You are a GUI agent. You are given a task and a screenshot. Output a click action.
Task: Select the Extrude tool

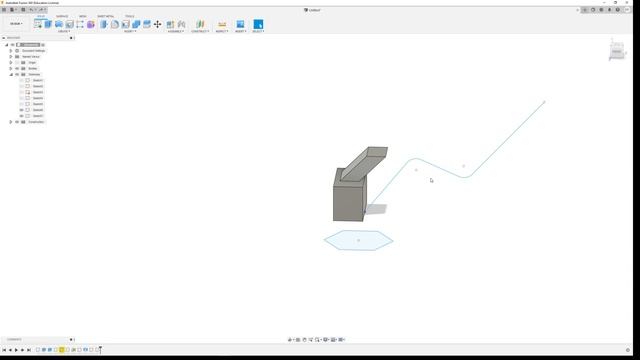48,24
